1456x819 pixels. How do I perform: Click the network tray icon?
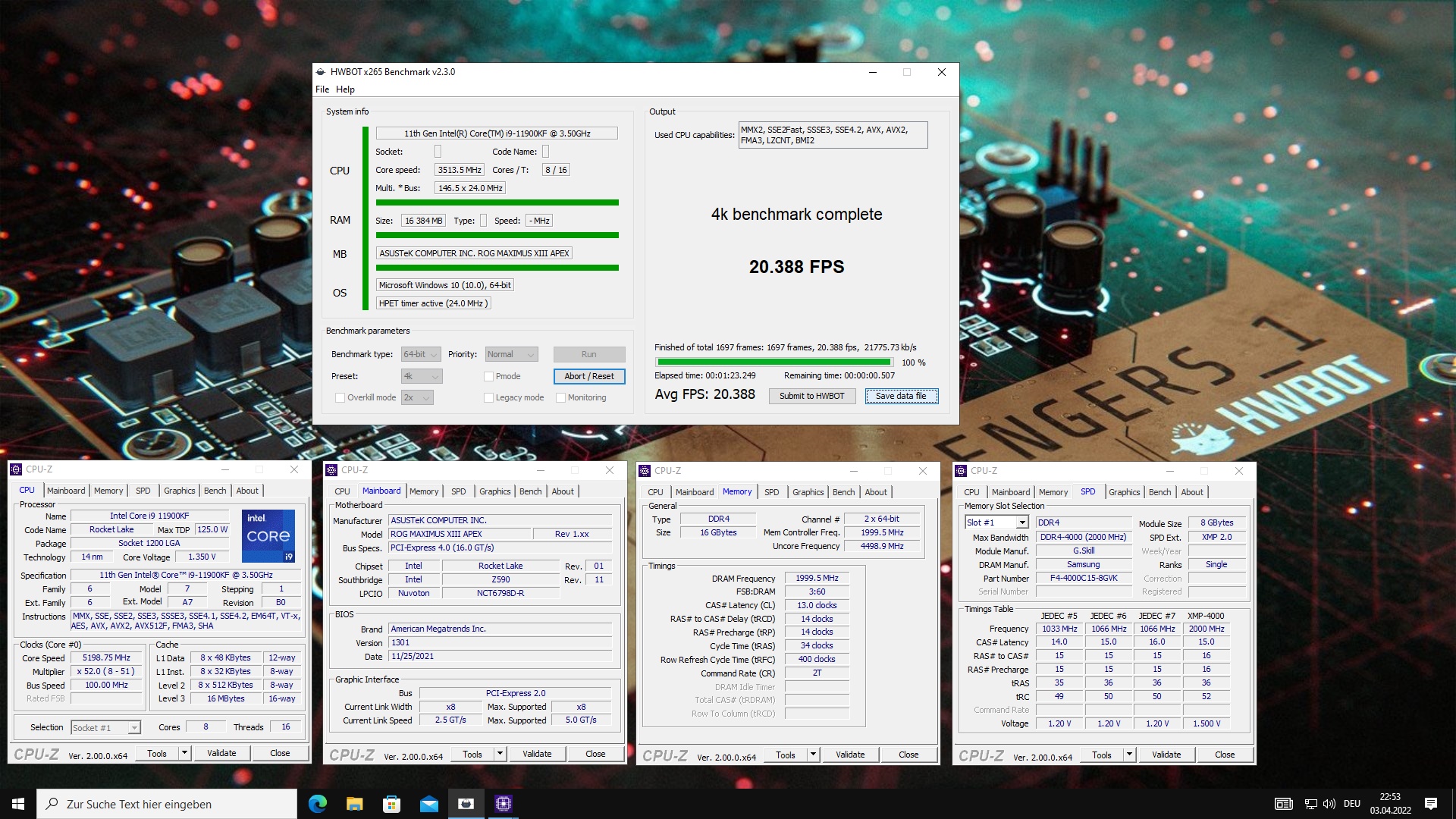pyautogui.click(x=1310, y=804)
